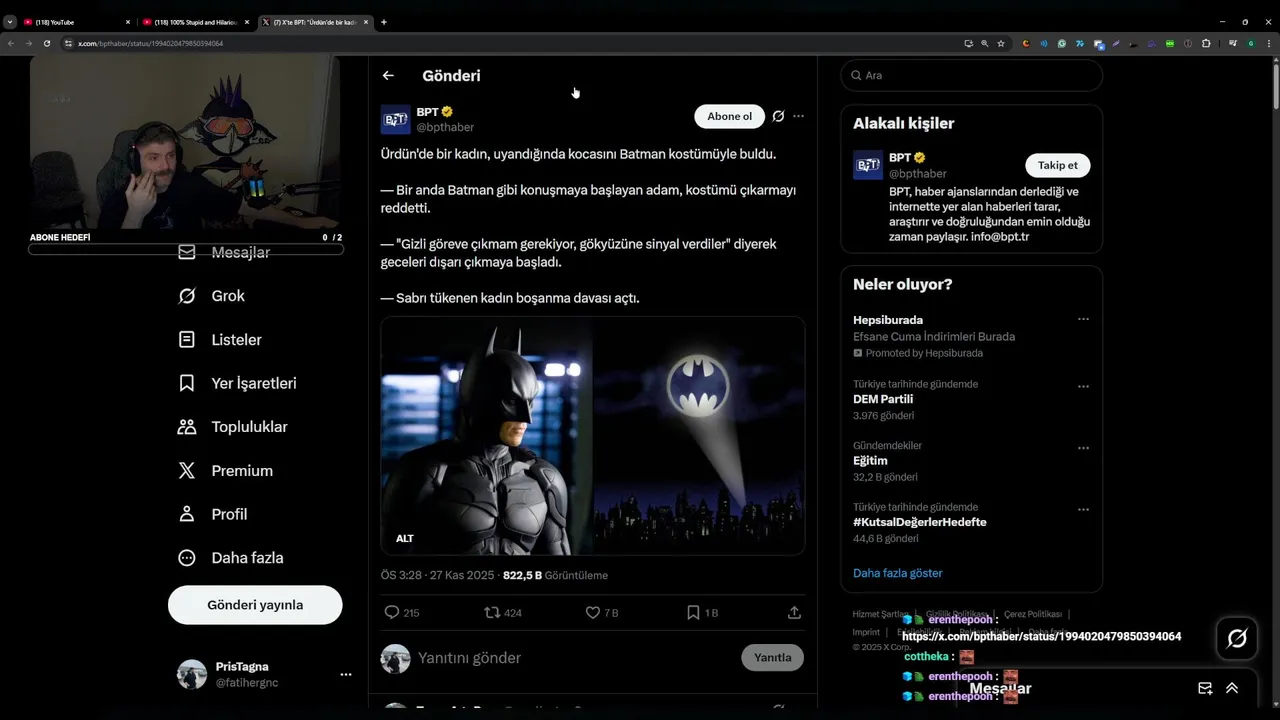The height and width of the screenshot is (720, 1280).
Task: Open Listeler in the sidebar
Action: coord(220,340)
